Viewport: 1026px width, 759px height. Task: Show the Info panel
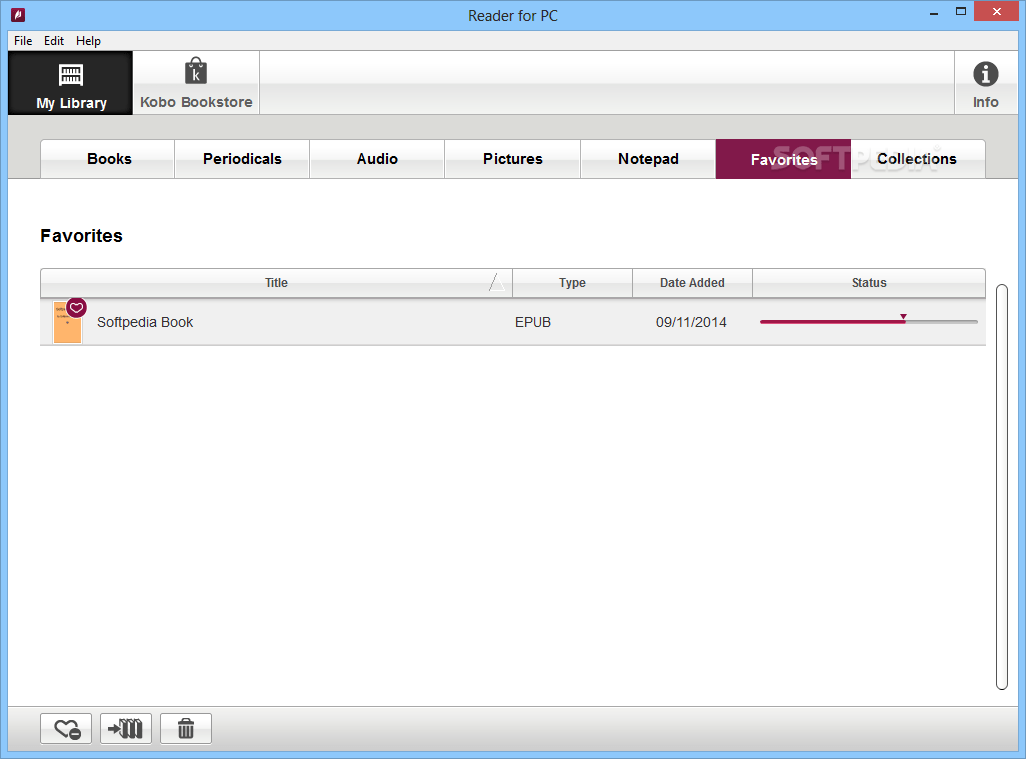click(x=985, y=83)
